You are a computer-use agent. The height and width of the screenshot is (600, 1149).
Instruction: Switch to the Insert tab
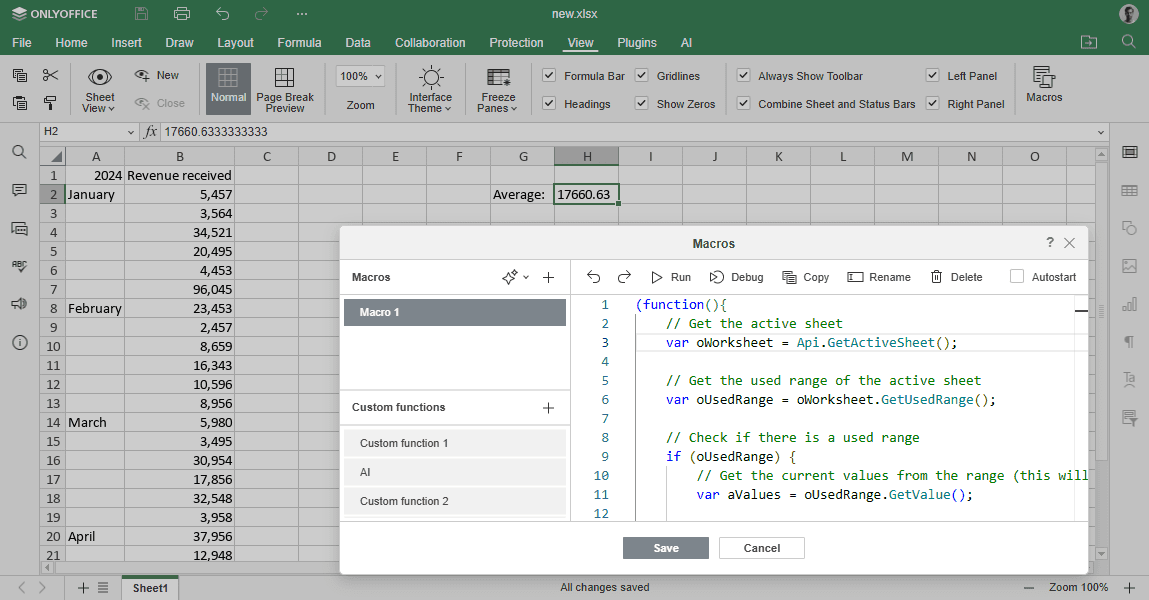126,42
